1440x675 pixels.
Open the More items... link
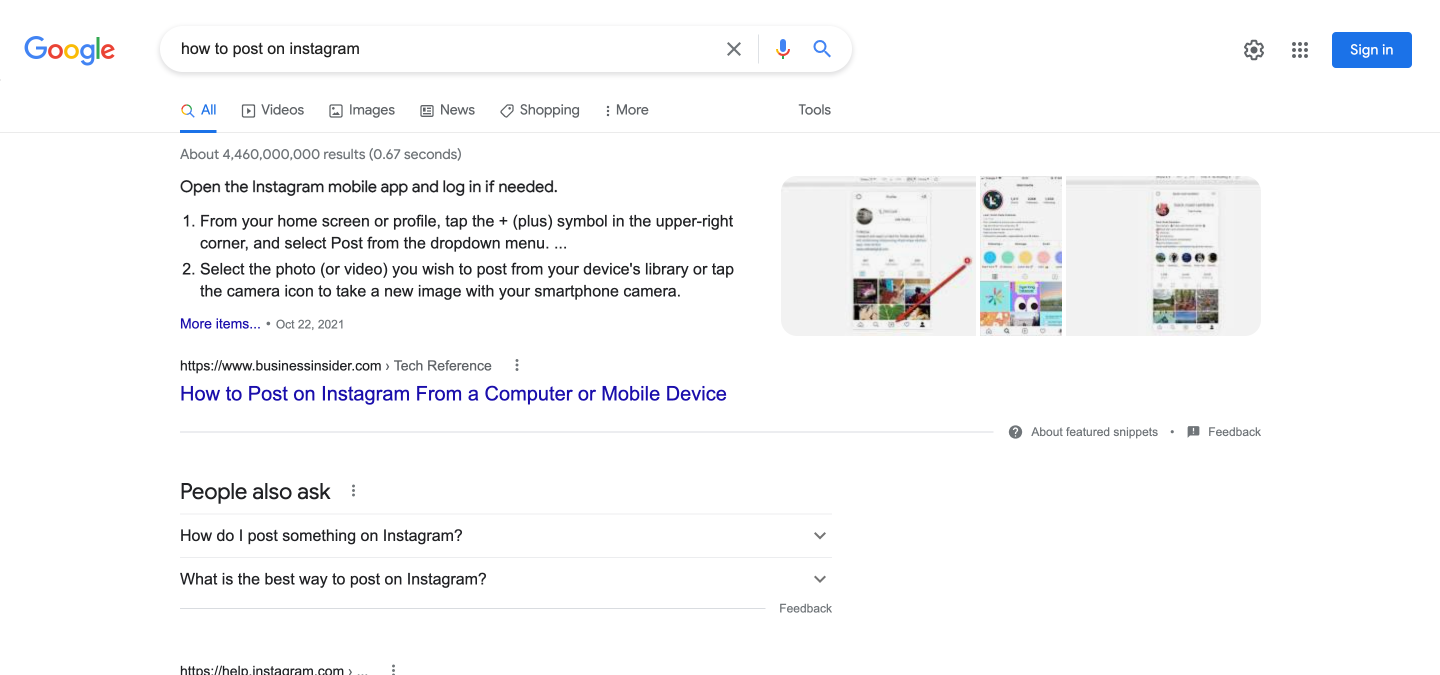point(220,324)
